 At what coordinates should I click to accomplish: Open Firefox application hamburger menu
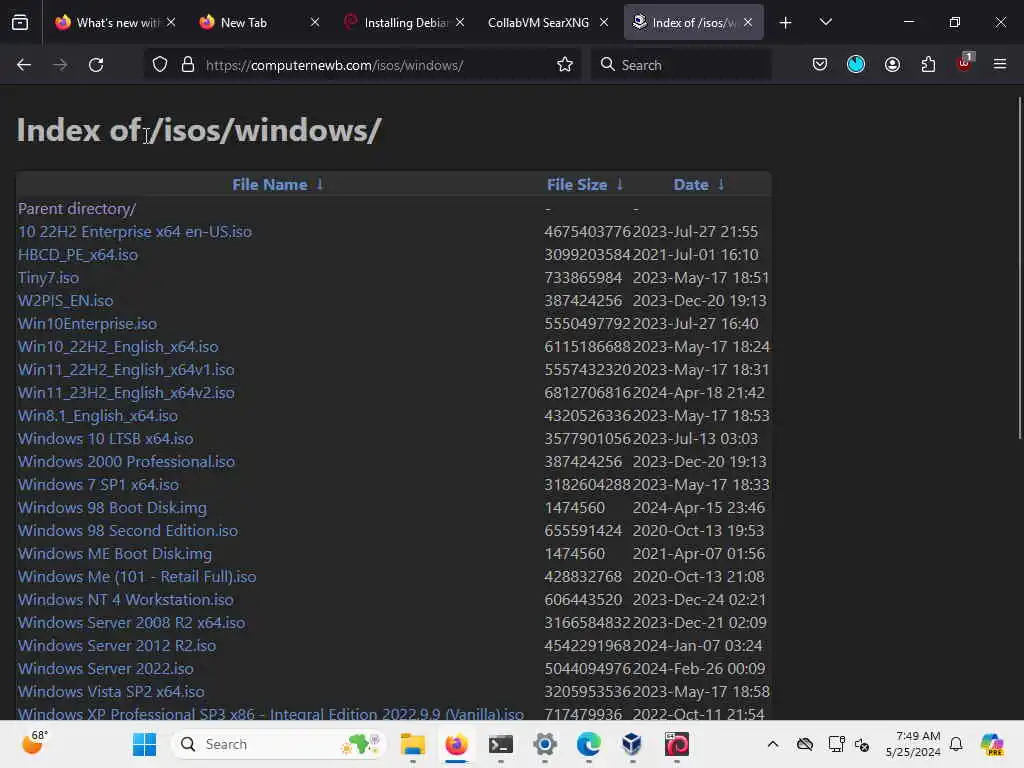[x=1000, y=65]
